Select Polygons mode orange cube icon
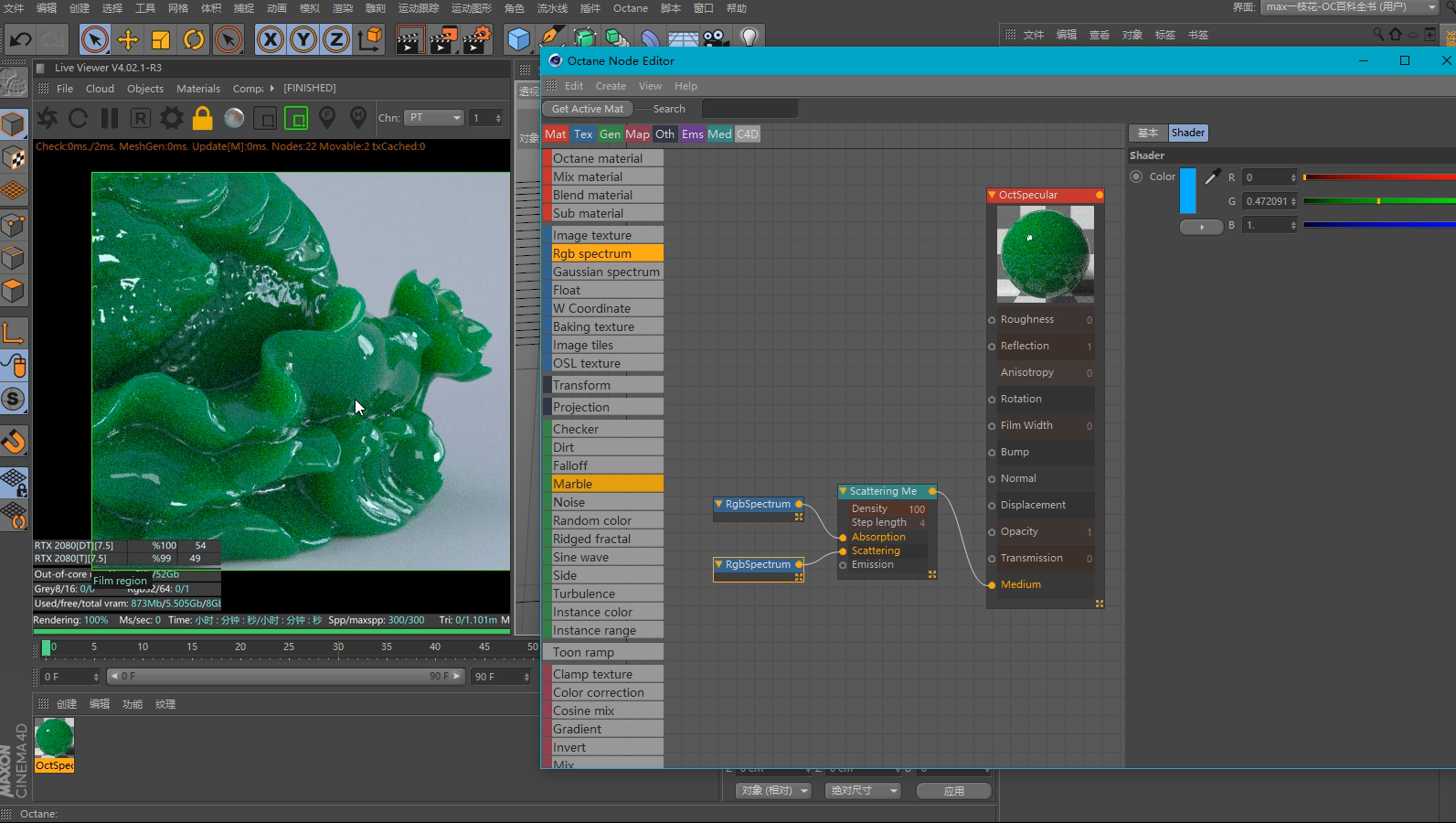 pos(14,291)
